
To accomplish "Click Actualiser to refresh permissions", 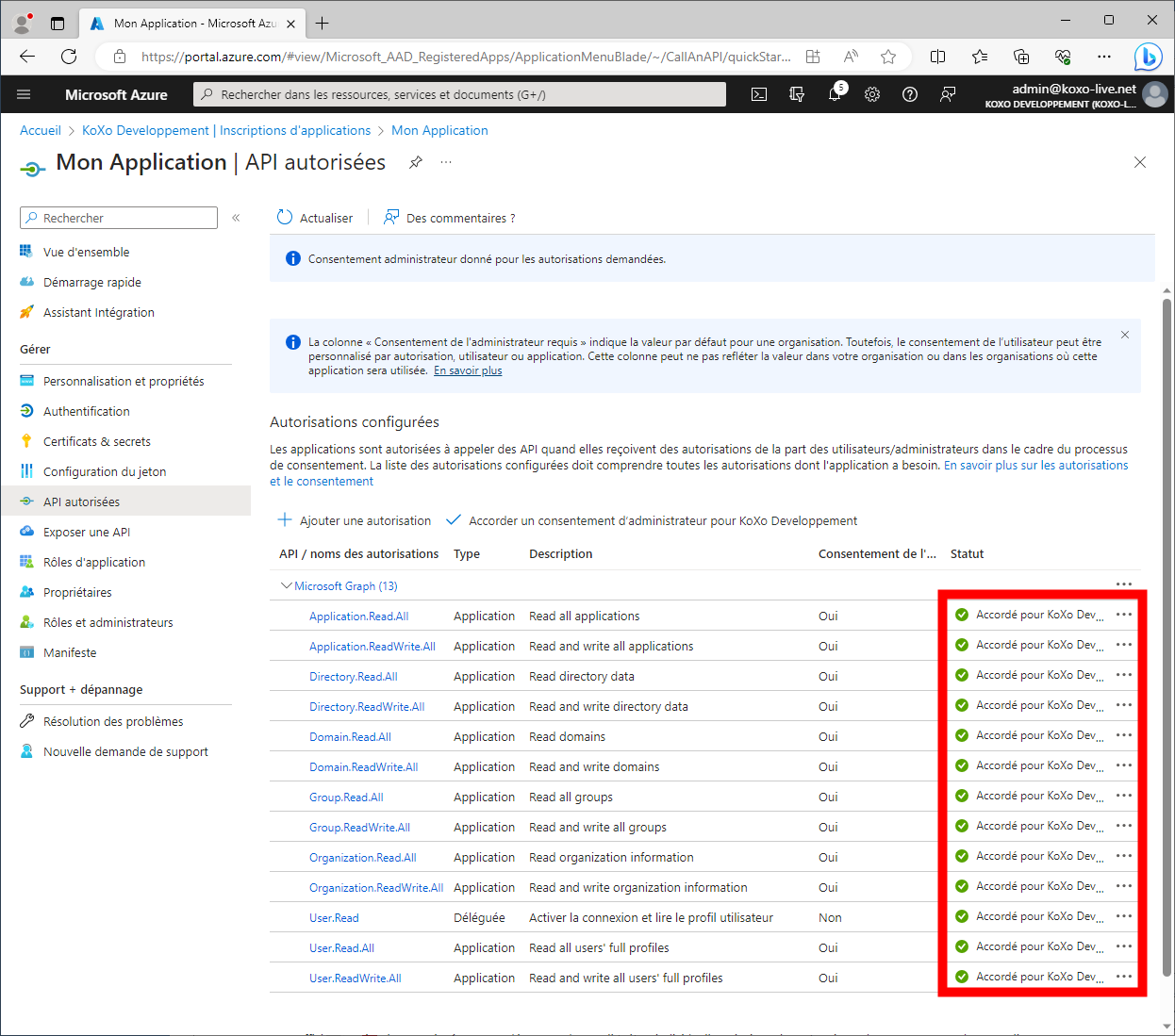I will [315, 218].
